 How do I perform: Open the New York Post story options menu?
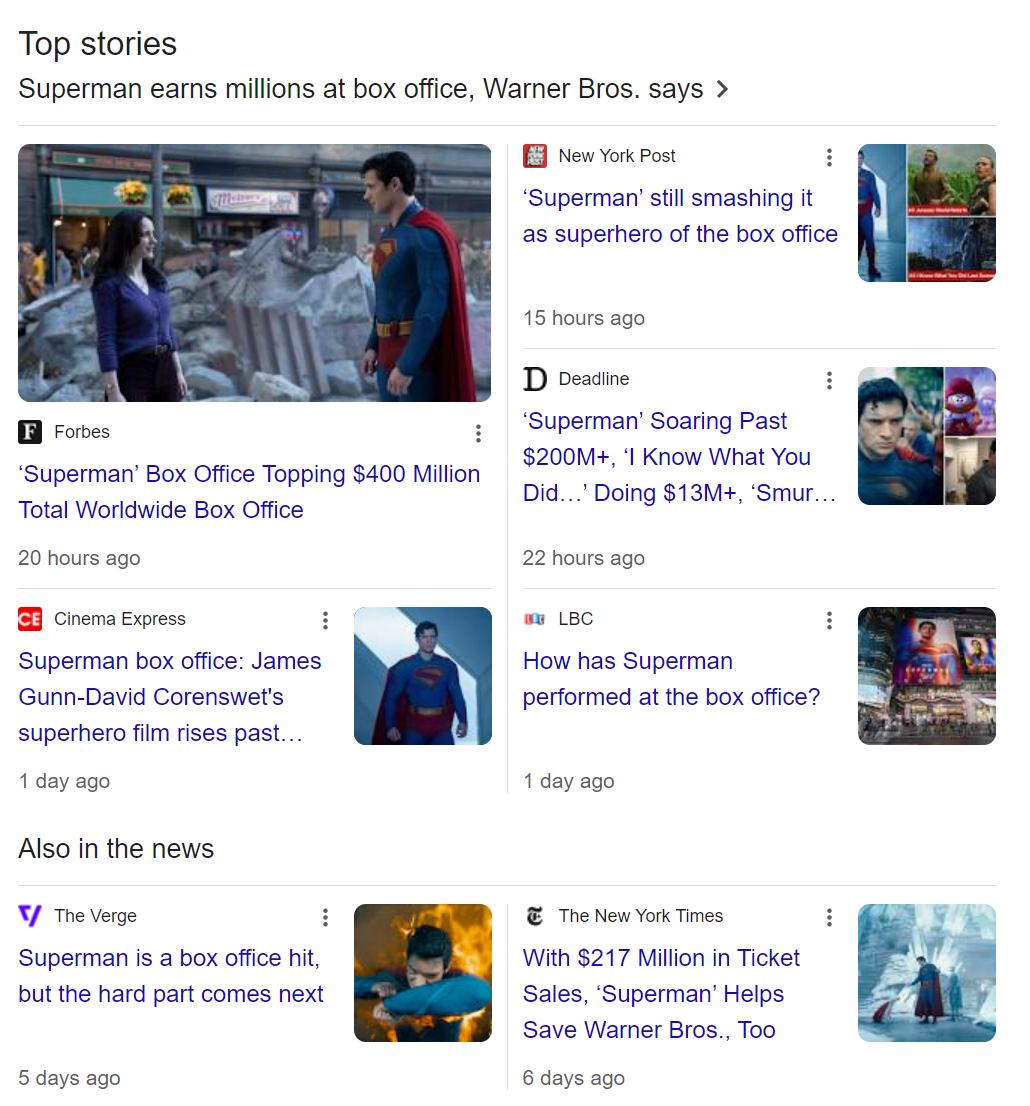[x=830, y=157]
